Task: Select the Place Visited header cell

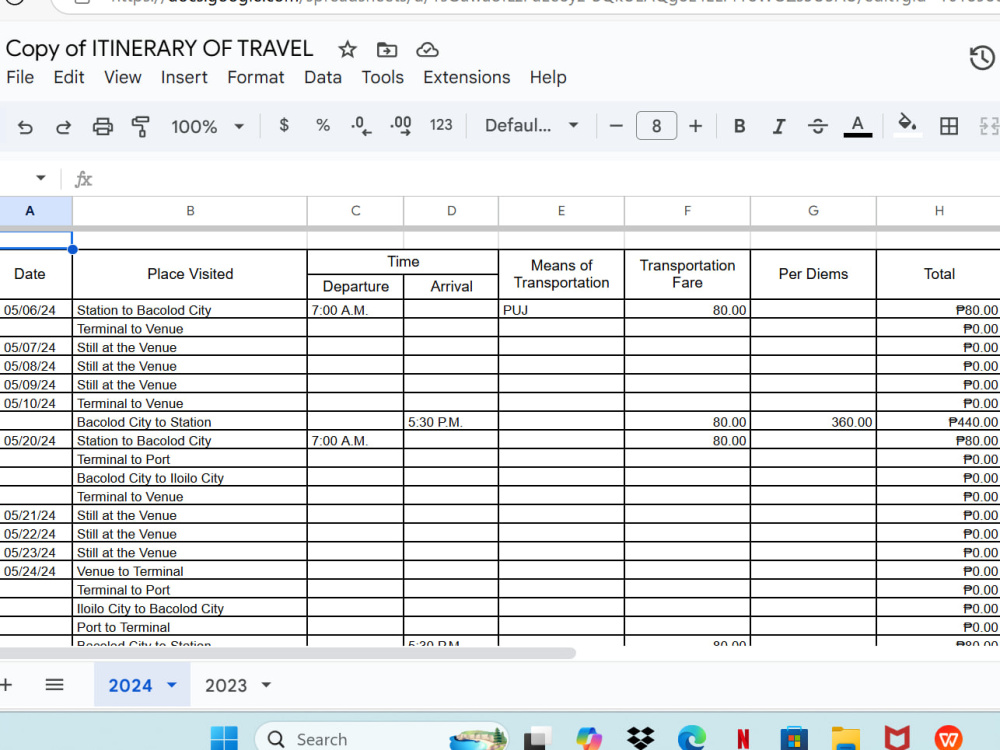Action: click(x=190, y=274)
